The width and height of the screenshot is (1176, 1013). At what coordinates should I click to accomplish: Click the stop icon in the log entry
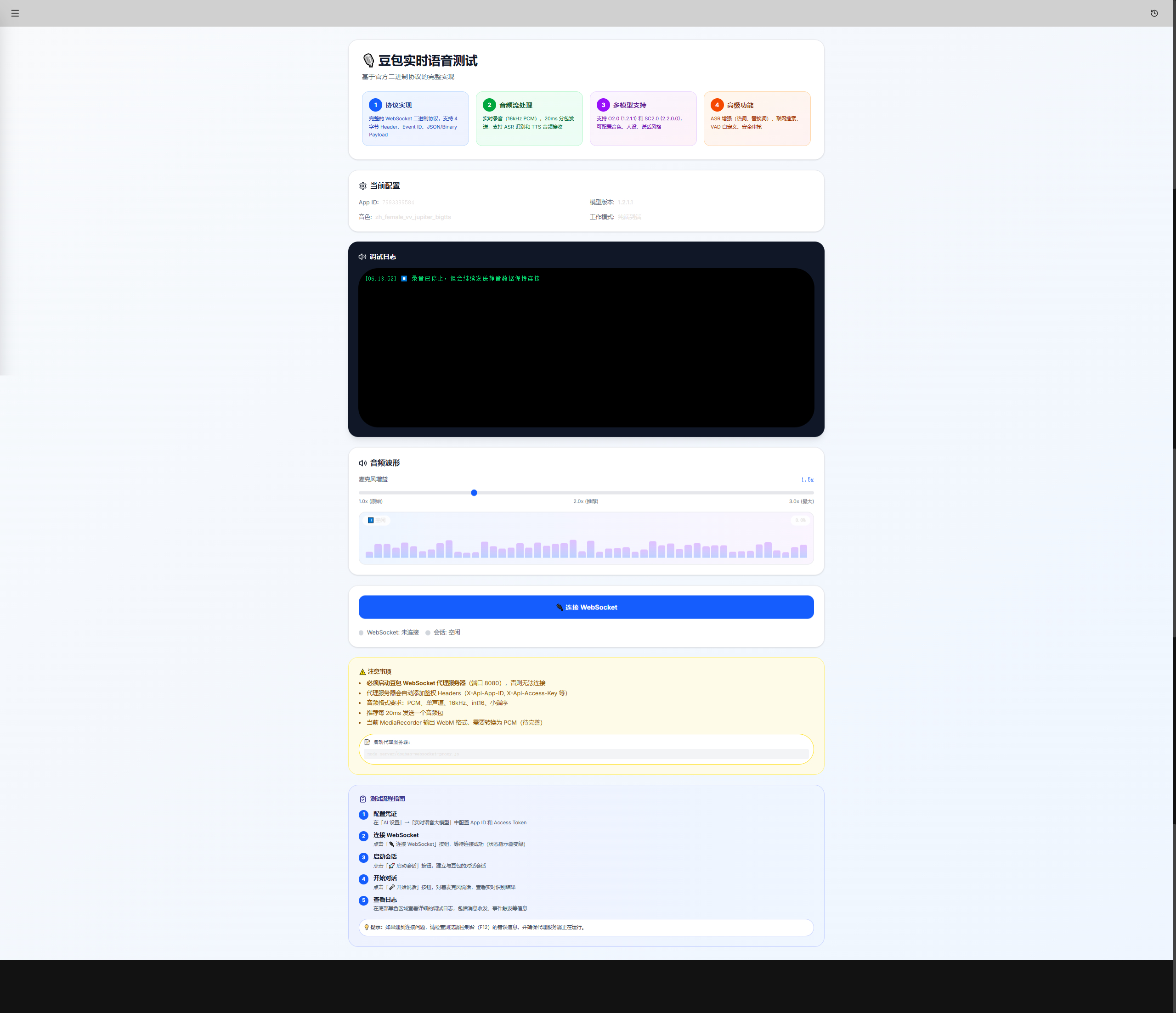tap(404, 279)
